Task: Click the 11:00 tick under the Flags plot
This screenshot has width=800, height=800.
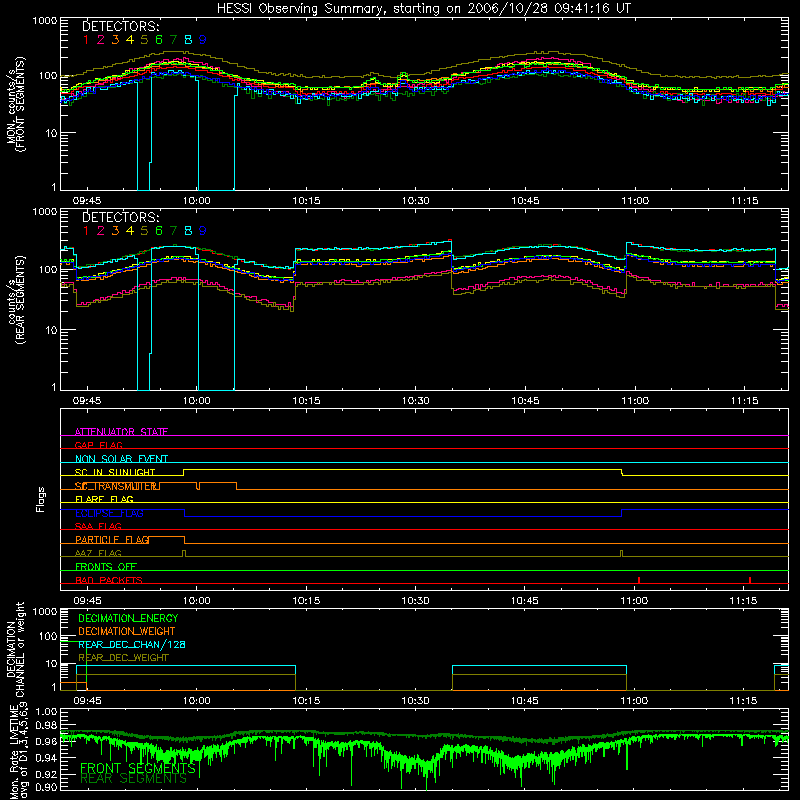Action: [634, 601]
